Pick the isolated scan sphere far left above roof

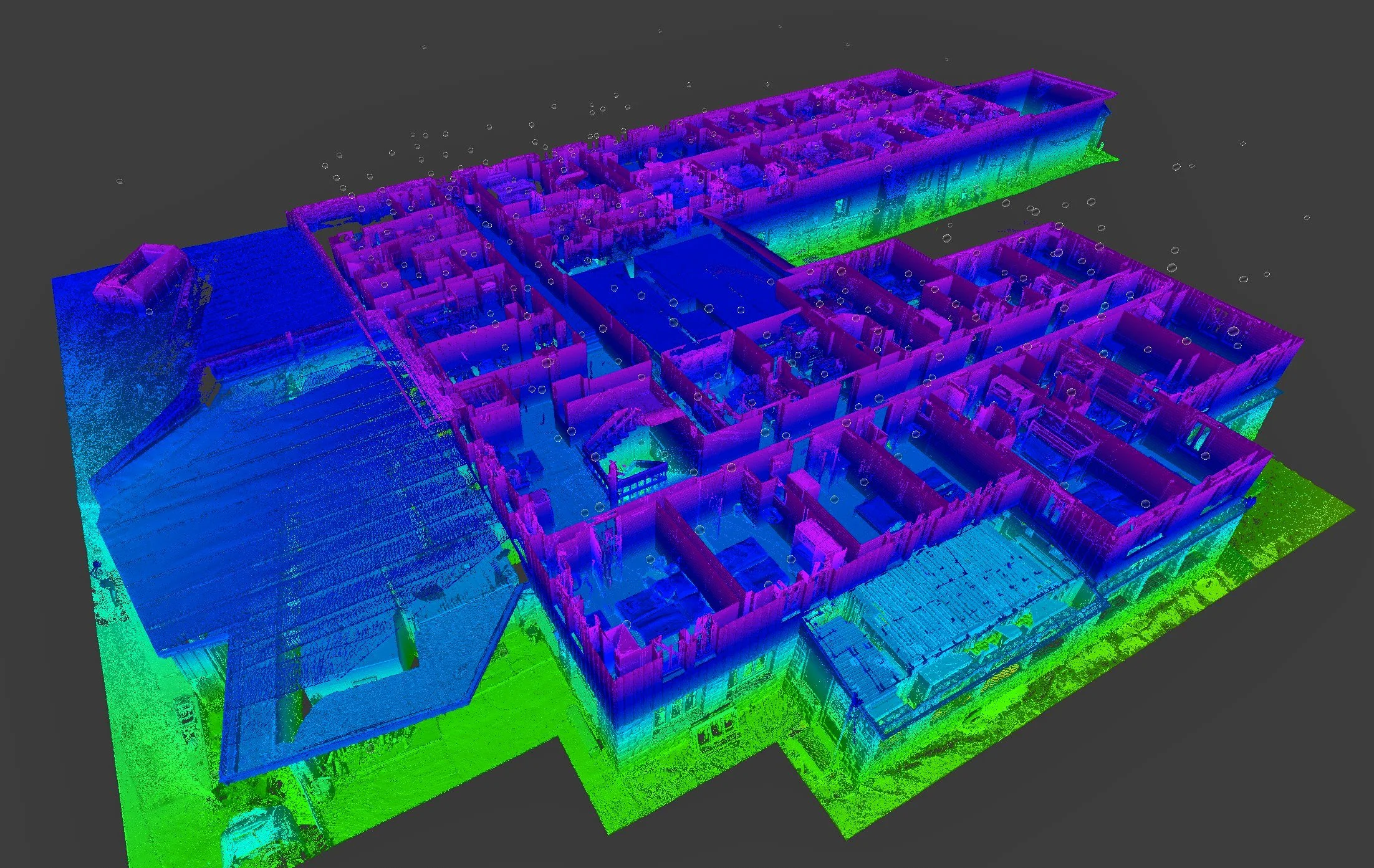(x=120, y=181)
